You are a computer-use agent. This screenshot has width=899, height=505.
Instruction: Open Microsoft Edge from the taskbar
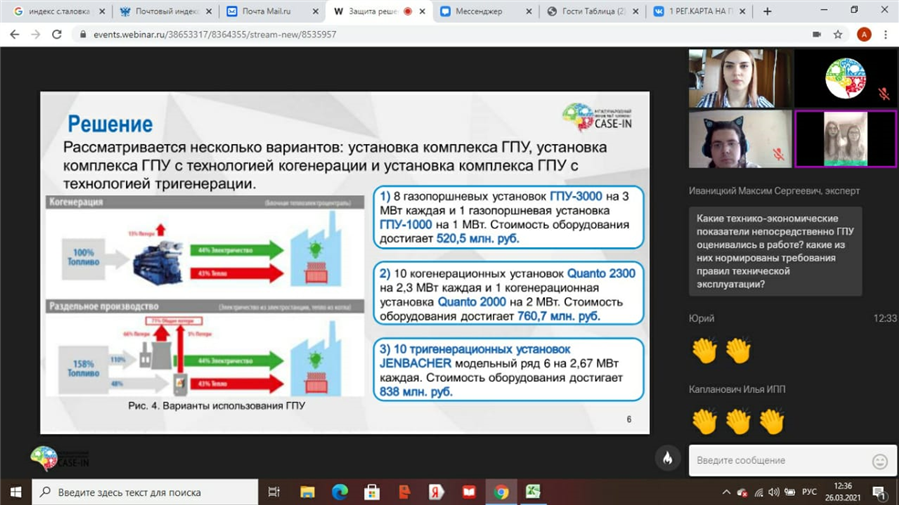point(339,492)
